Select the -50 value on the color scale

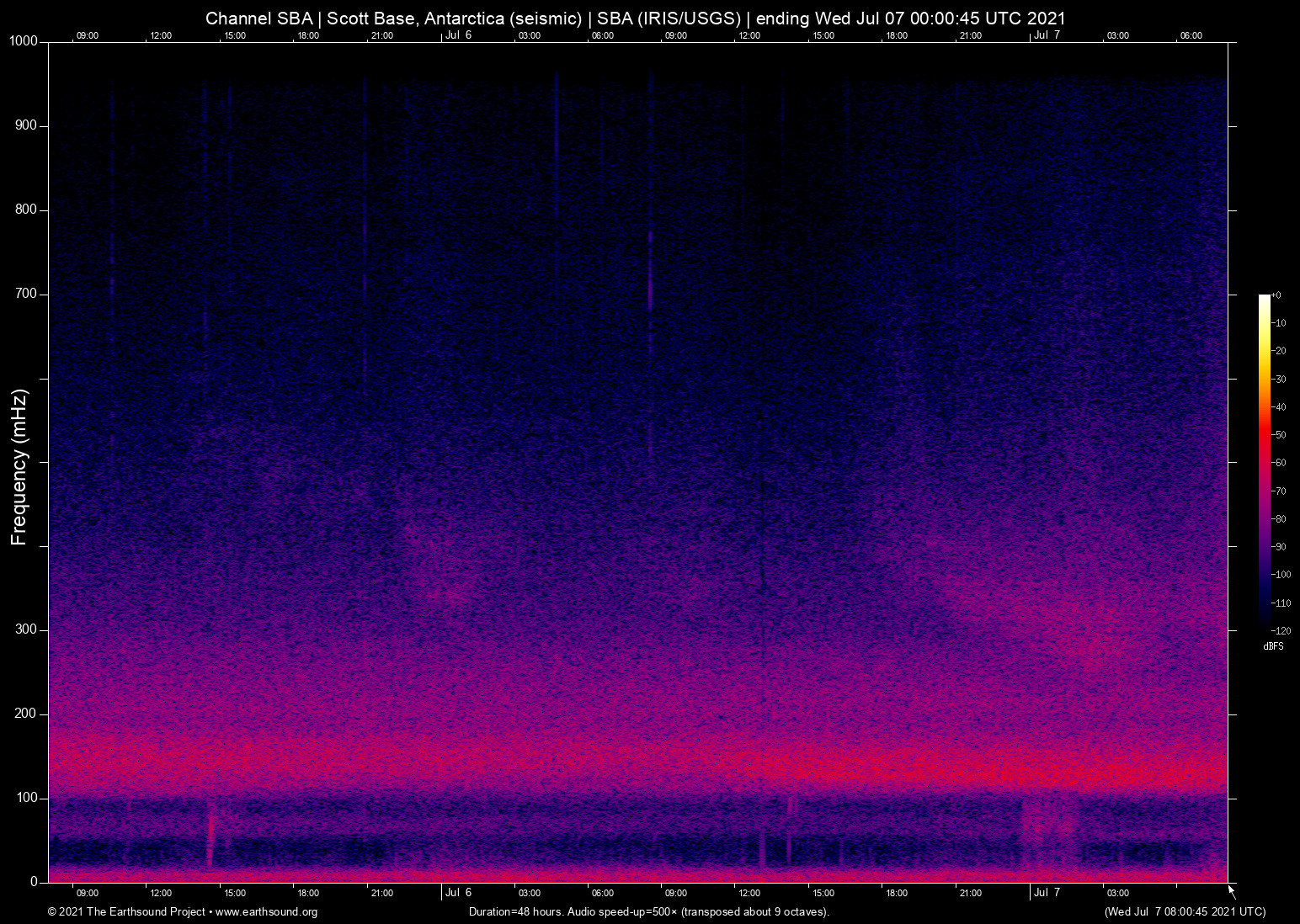coord(1280,435)
